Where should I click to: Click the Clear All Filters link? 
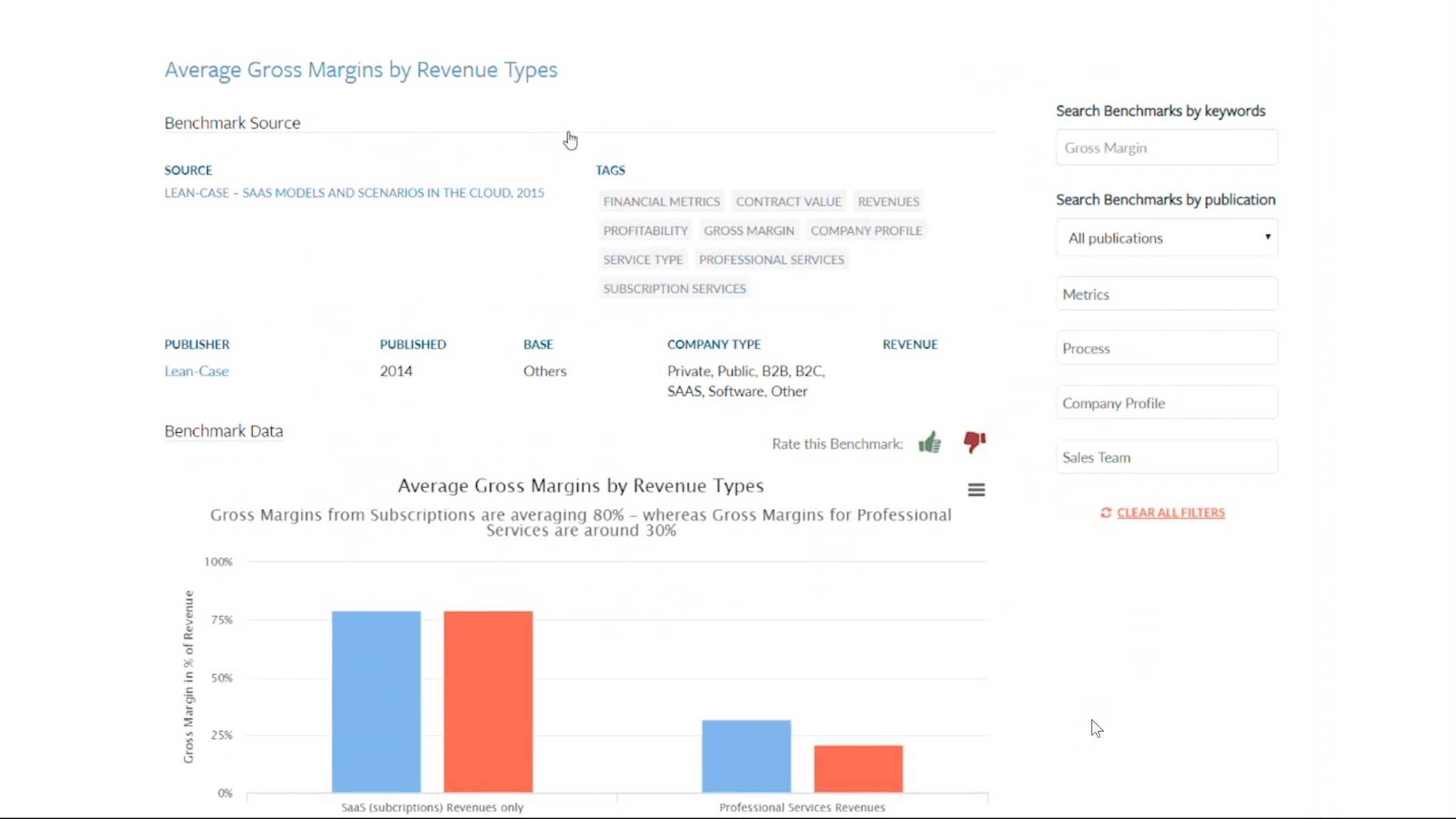[1171, 512]
